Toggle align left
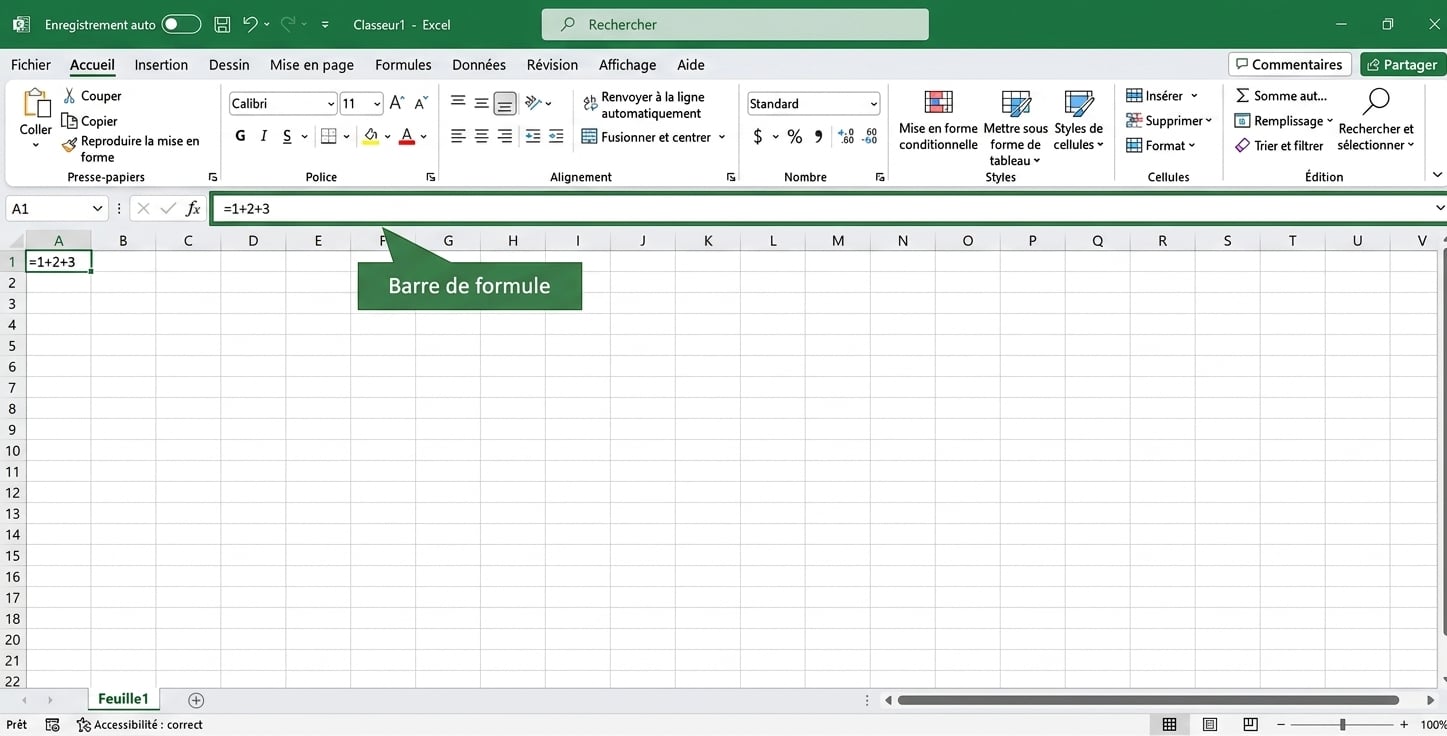The image size is (1447, 736). coord(458,136)
